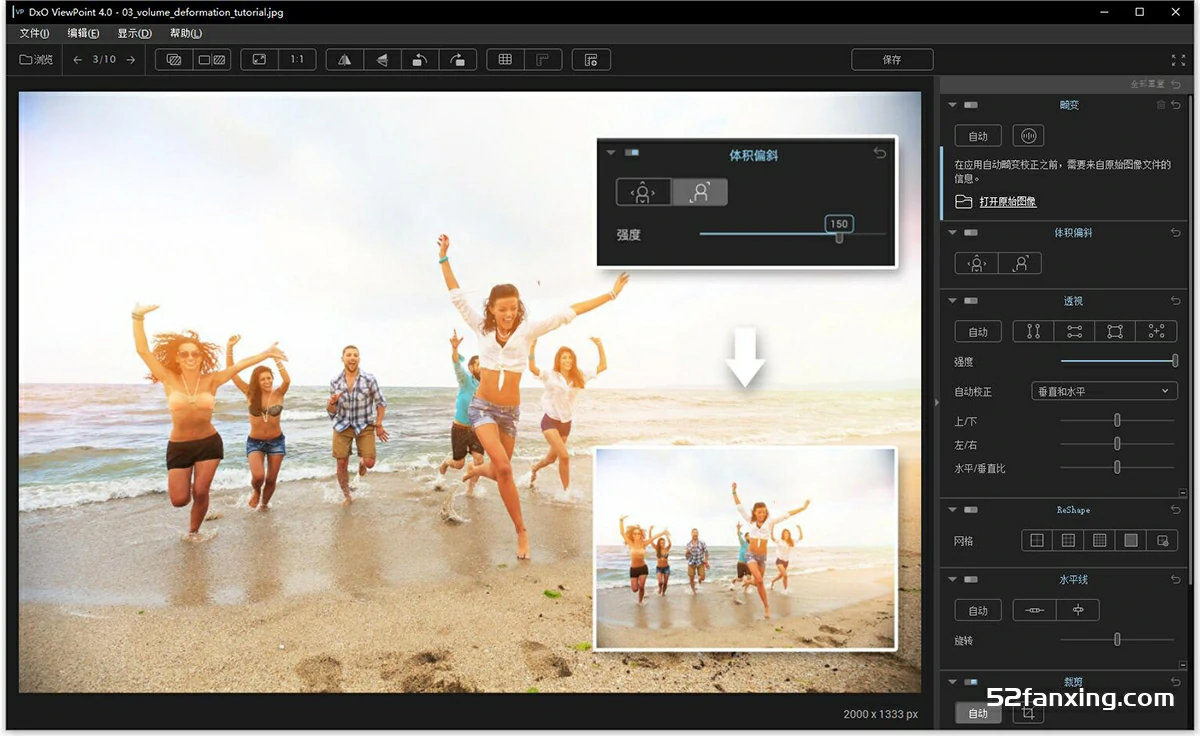Viewport: 1200px width, 736px height.
Task: Hide the right side panel with the edge arrow
Action: [x=936, y=402]
